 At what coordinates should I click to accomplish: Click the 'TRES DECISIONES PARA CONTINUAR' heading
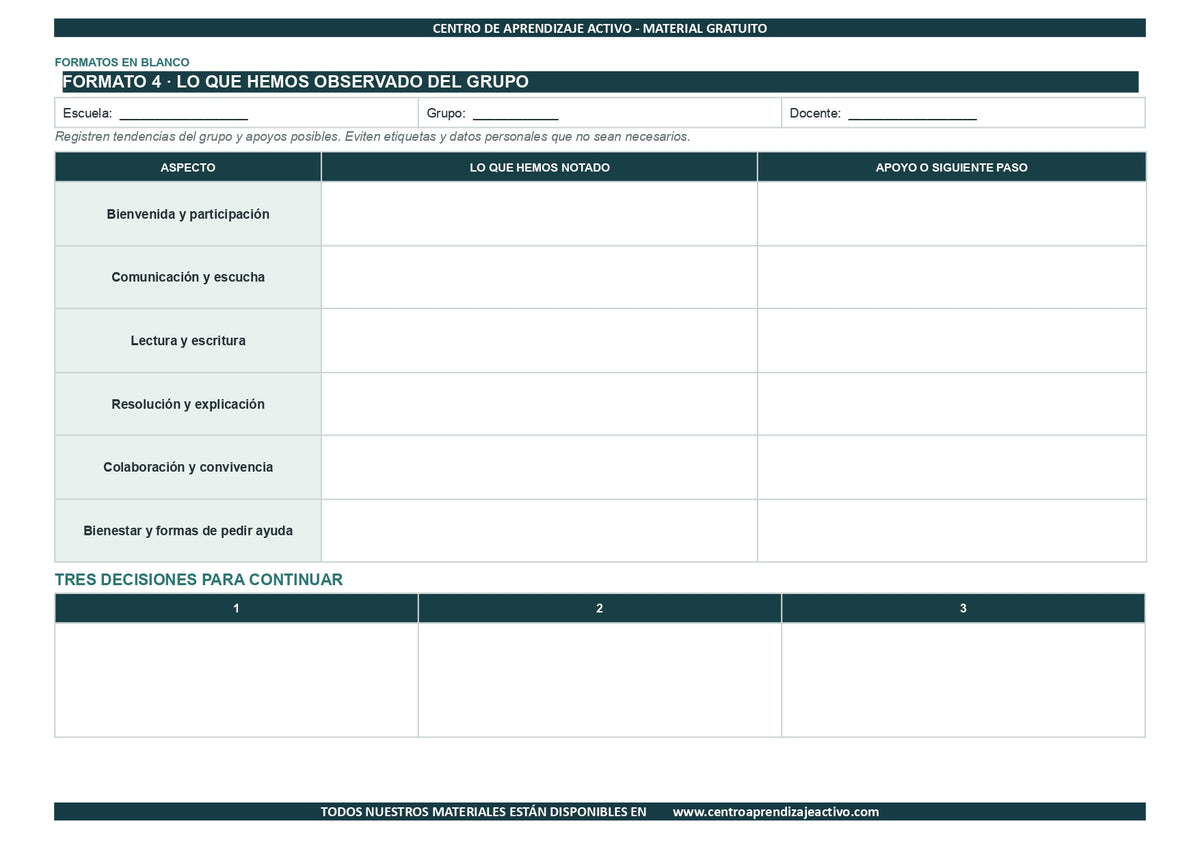(x=199, y=580)
